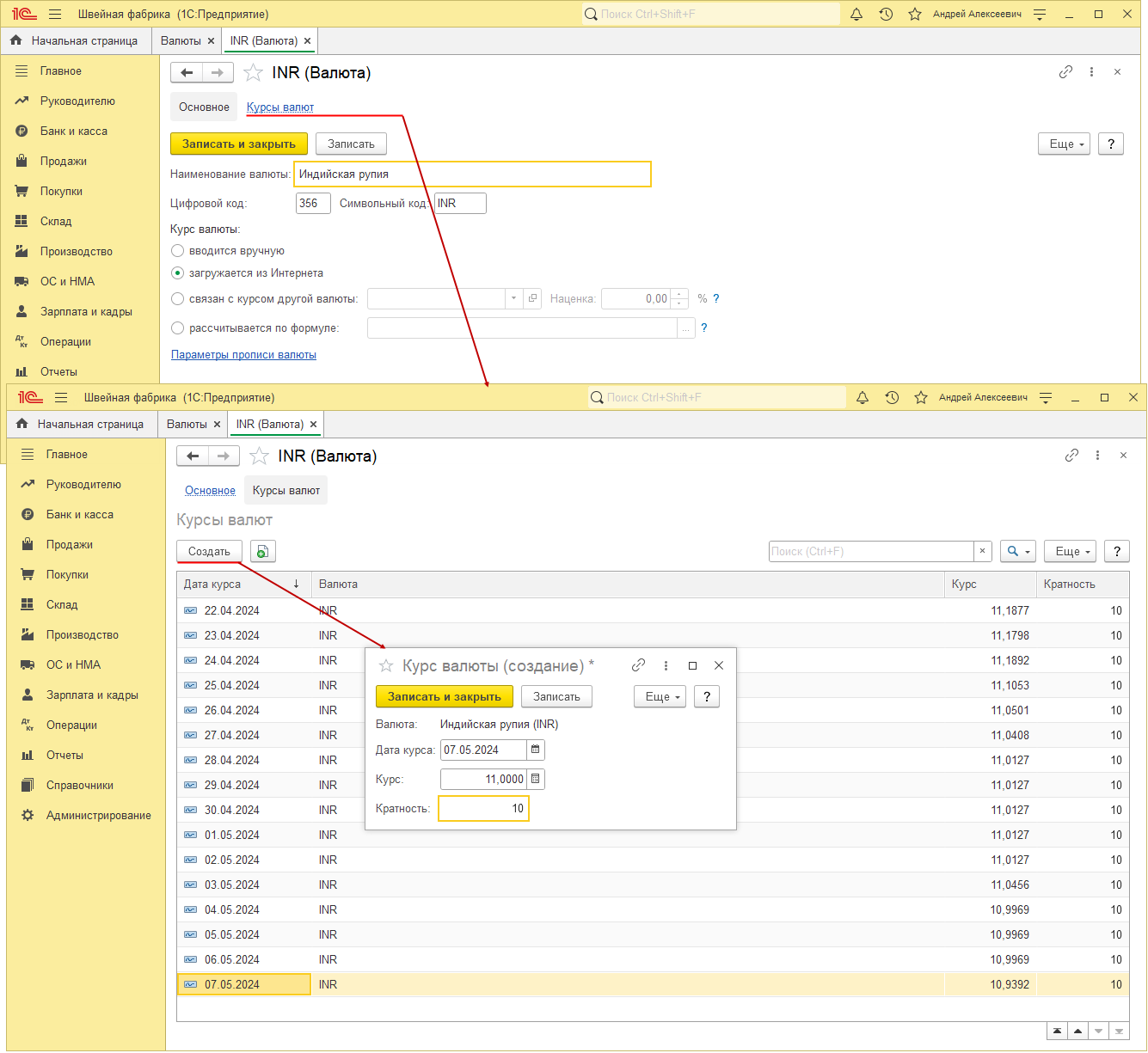Open the main menu hamburger in the lower window
Screen dimensions: 1148x1053
[x=61, y=397]
